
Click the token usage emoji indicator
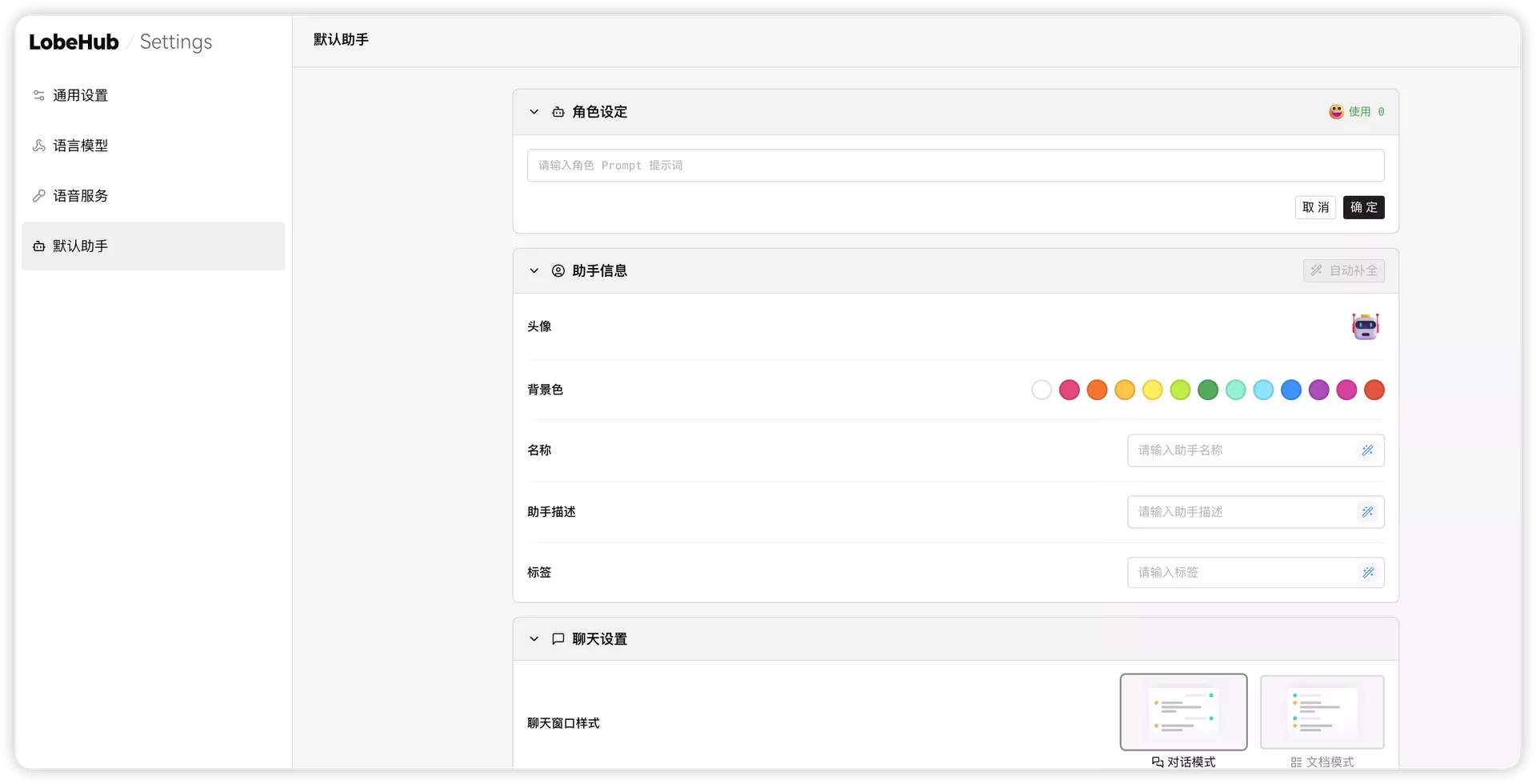coord(1336,112)
